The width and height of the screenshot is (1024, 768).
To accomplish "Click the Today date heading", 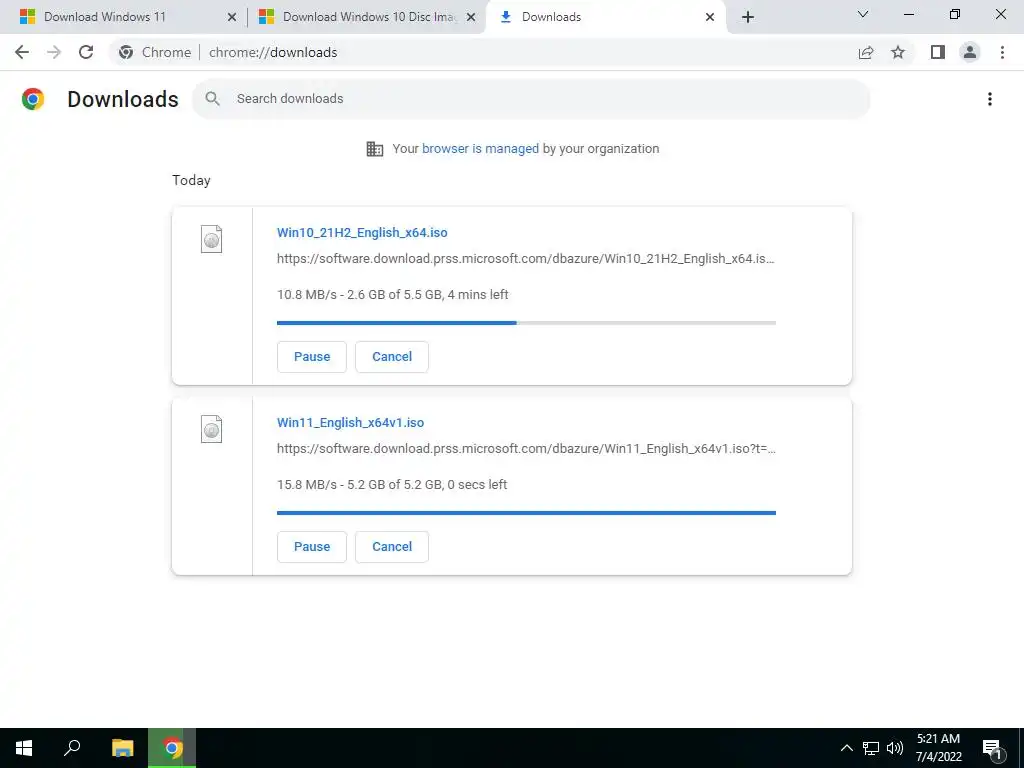I will click(191, 180).
